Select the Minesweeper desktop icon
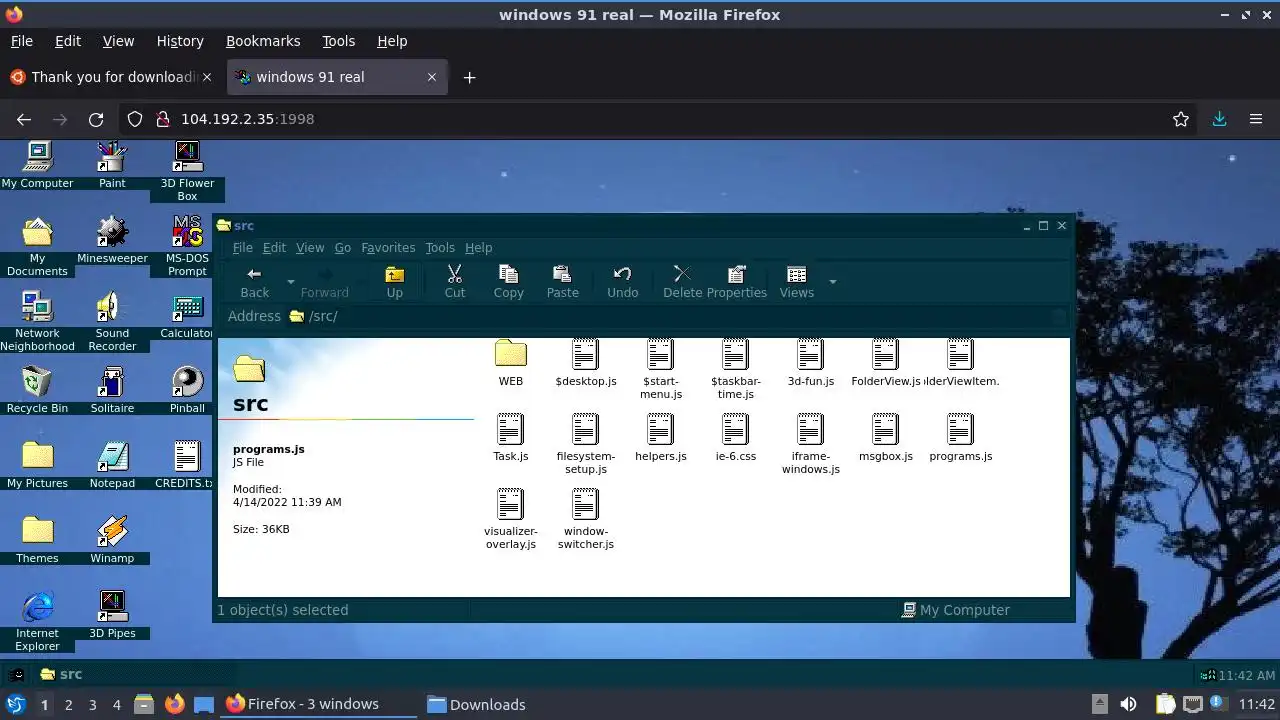Image resolution: width=1280 pixels, height=720 pixels. 112,240
